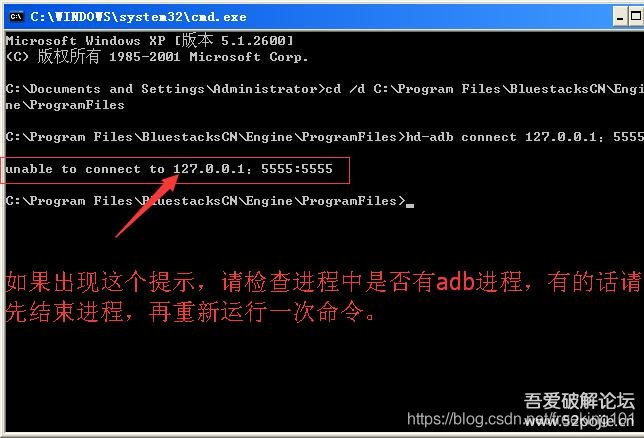Place cursor at the blinking prompt caret
This screenshot has width=644, height=438.
coord(410,205)
